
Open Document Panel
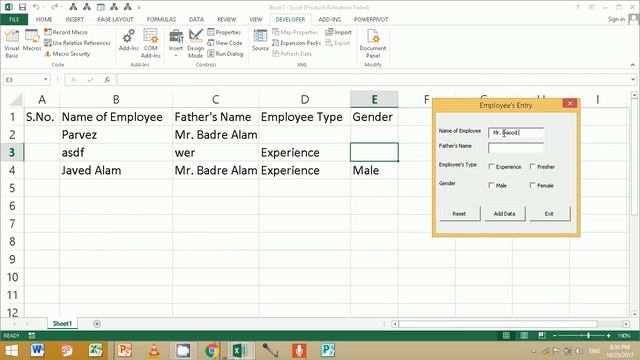(x=373, y=43)
